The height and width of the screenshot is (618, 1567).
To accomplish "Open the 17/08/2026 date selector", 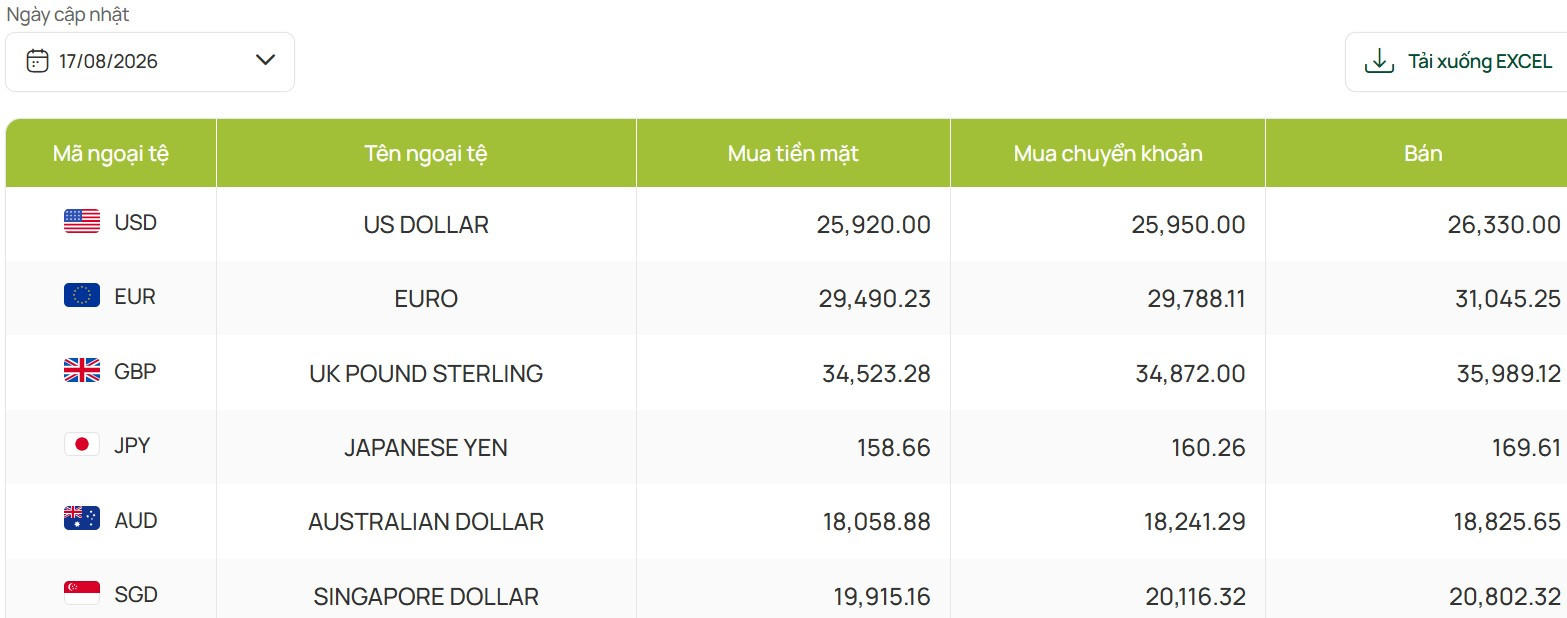I will click(x=150, y=62).
